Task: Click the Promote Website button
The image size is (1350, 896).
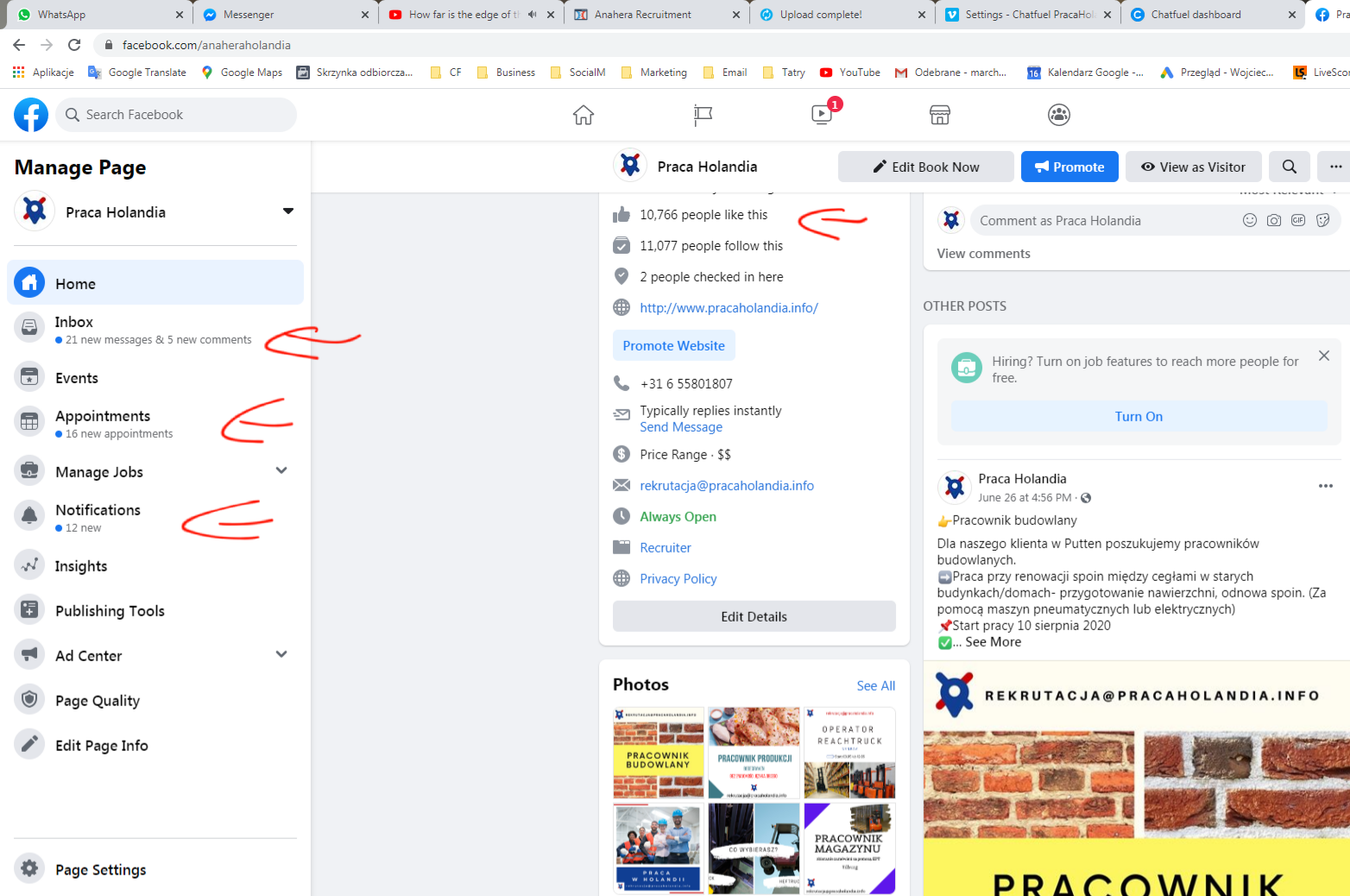Action: click(x=673, y=345)
